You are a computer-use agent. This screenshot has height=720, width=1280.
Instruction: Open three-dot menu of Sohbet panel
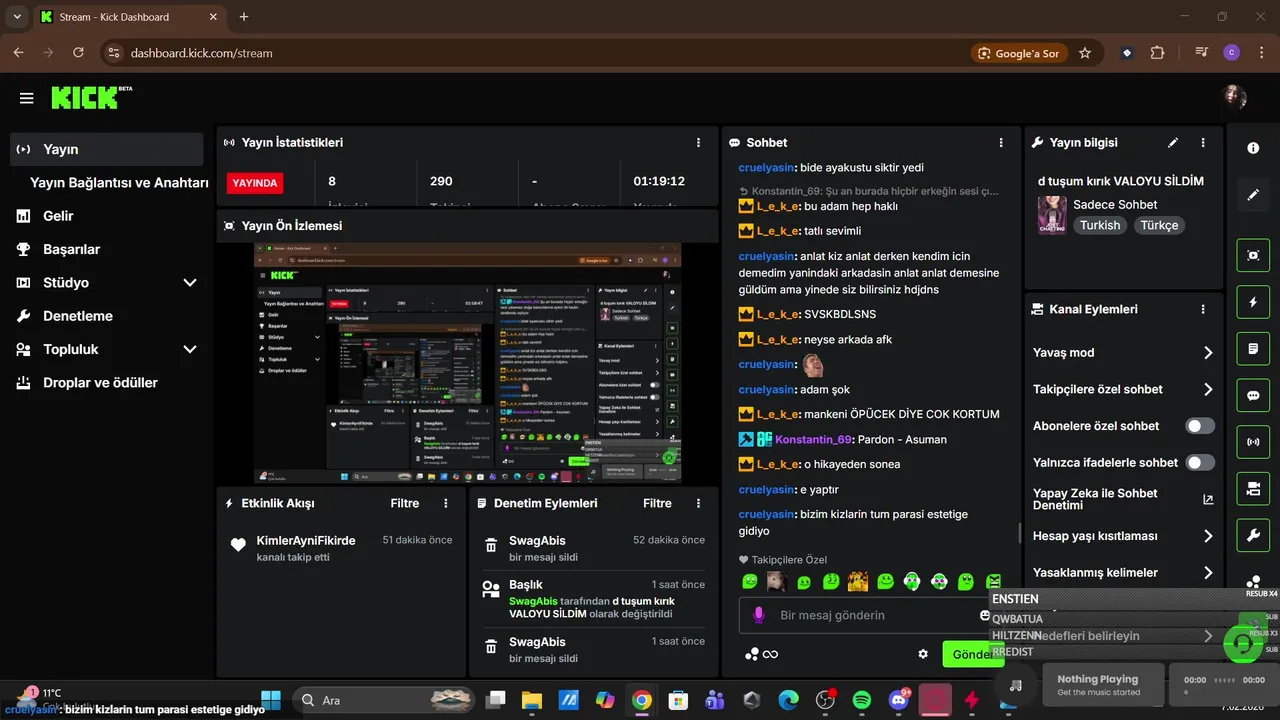click(1001, 143)
